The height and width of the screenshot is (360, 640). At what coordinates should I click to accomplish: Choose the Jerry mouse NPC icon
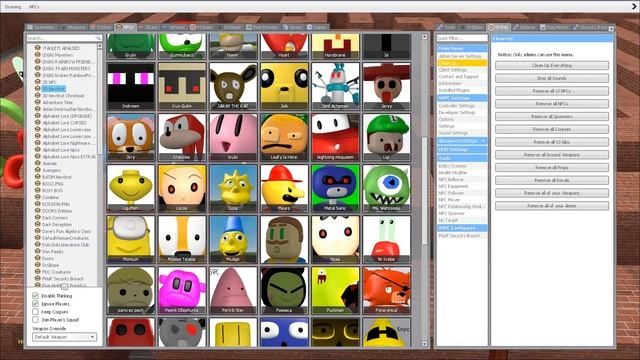click(131, 137)
